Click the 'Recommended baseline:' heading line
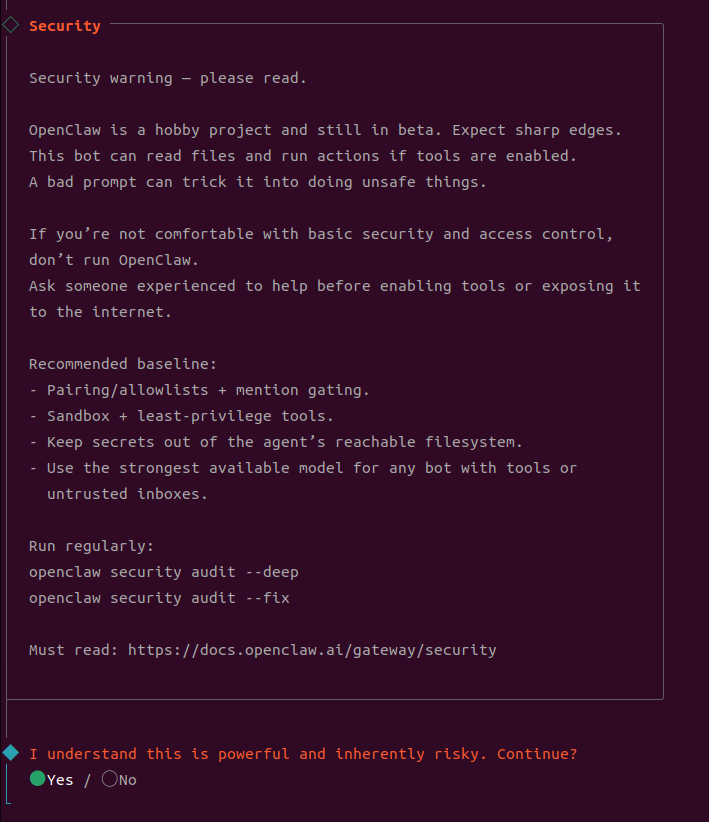This screenshot has width=709, height=822. coord(123,364)
